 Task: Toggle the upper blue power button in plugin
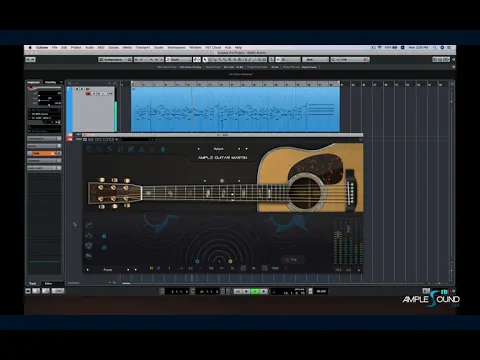(x=104, y=236)
